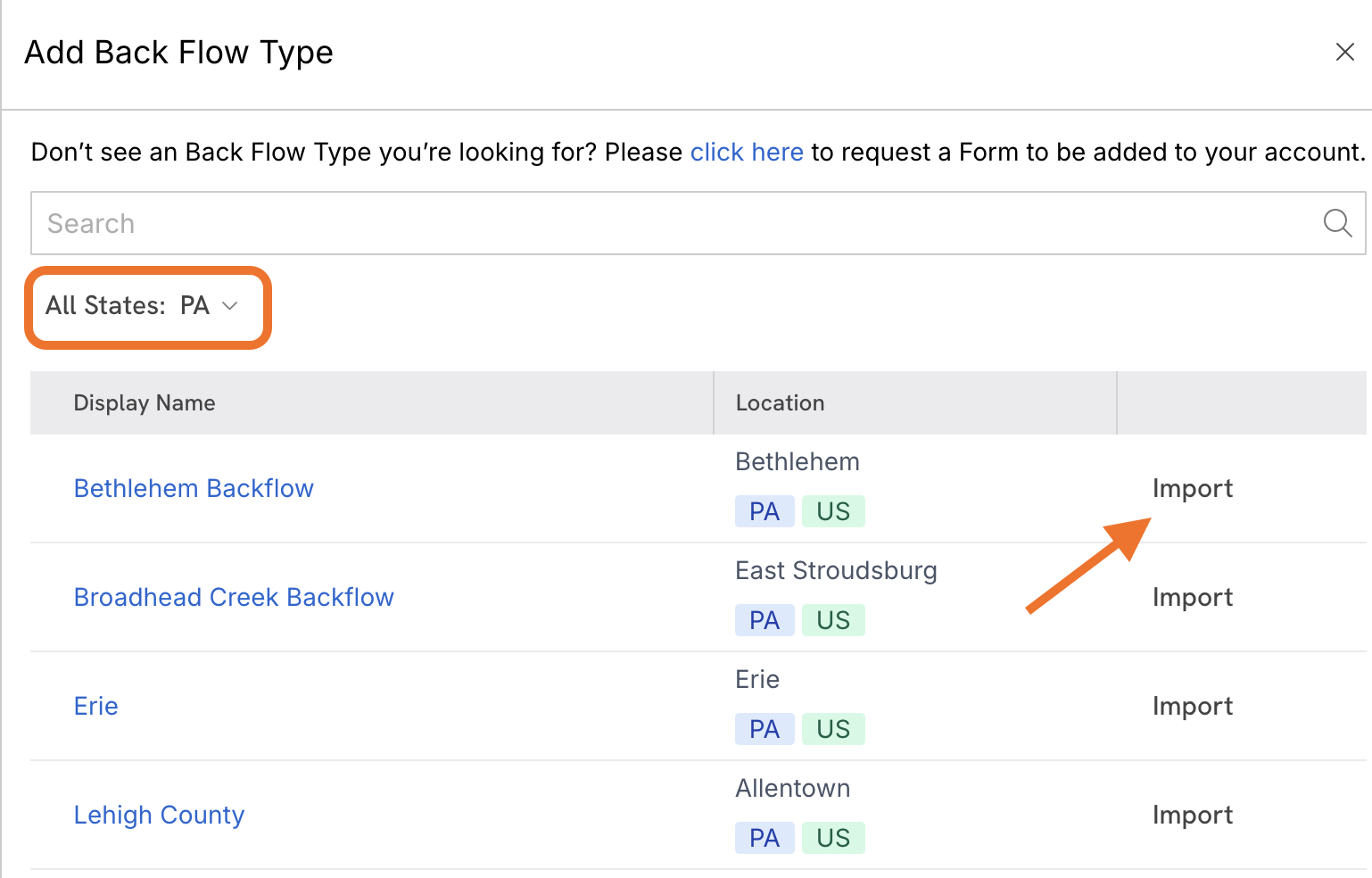Viewport: 1372px width, 878px height.
Task: Import the Bethlehem Backflow form
Action: (1193, 489)
